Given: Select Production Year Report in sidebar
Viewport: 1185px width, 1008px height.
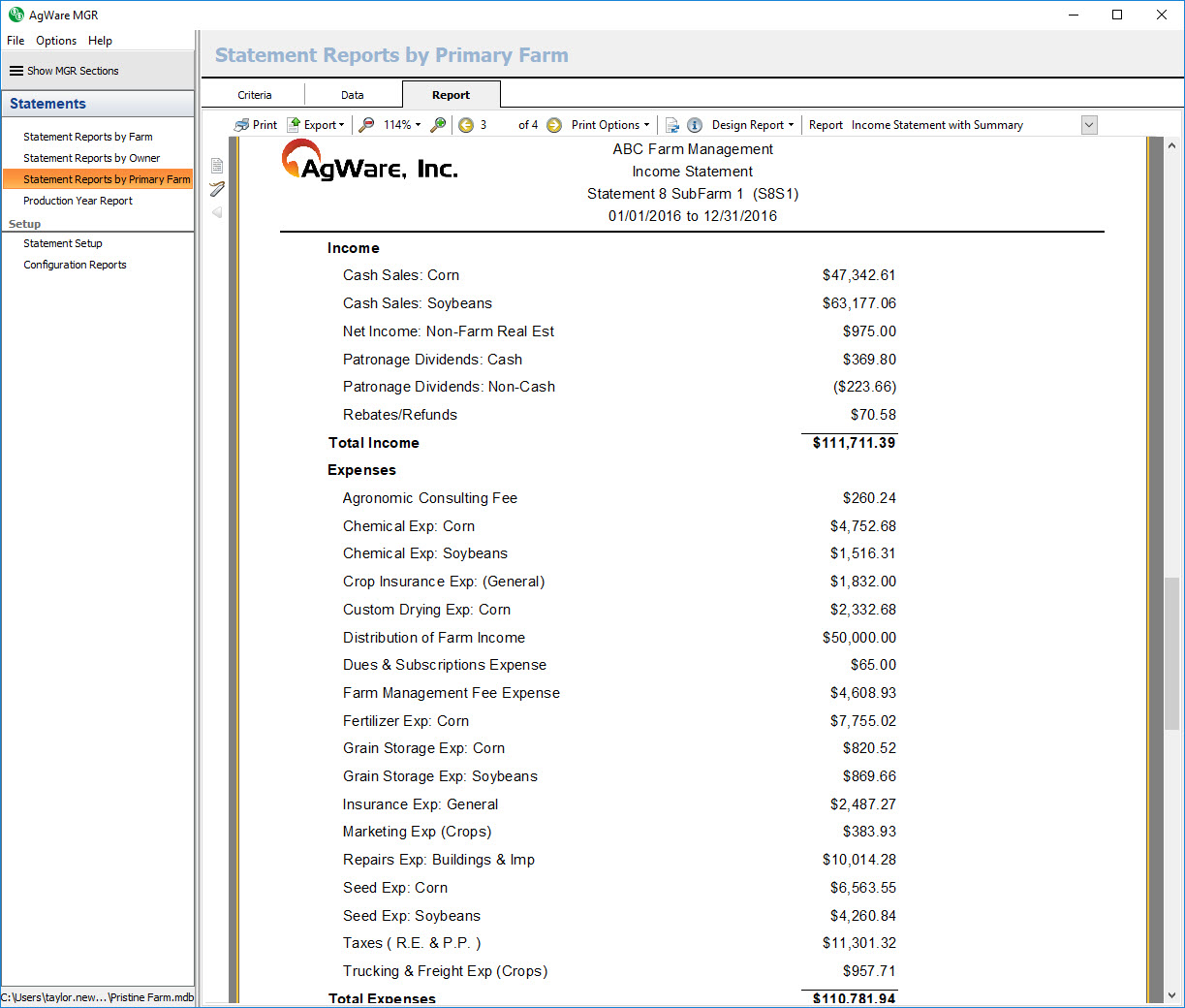Looking at the screenshot, I should point(78,201).
